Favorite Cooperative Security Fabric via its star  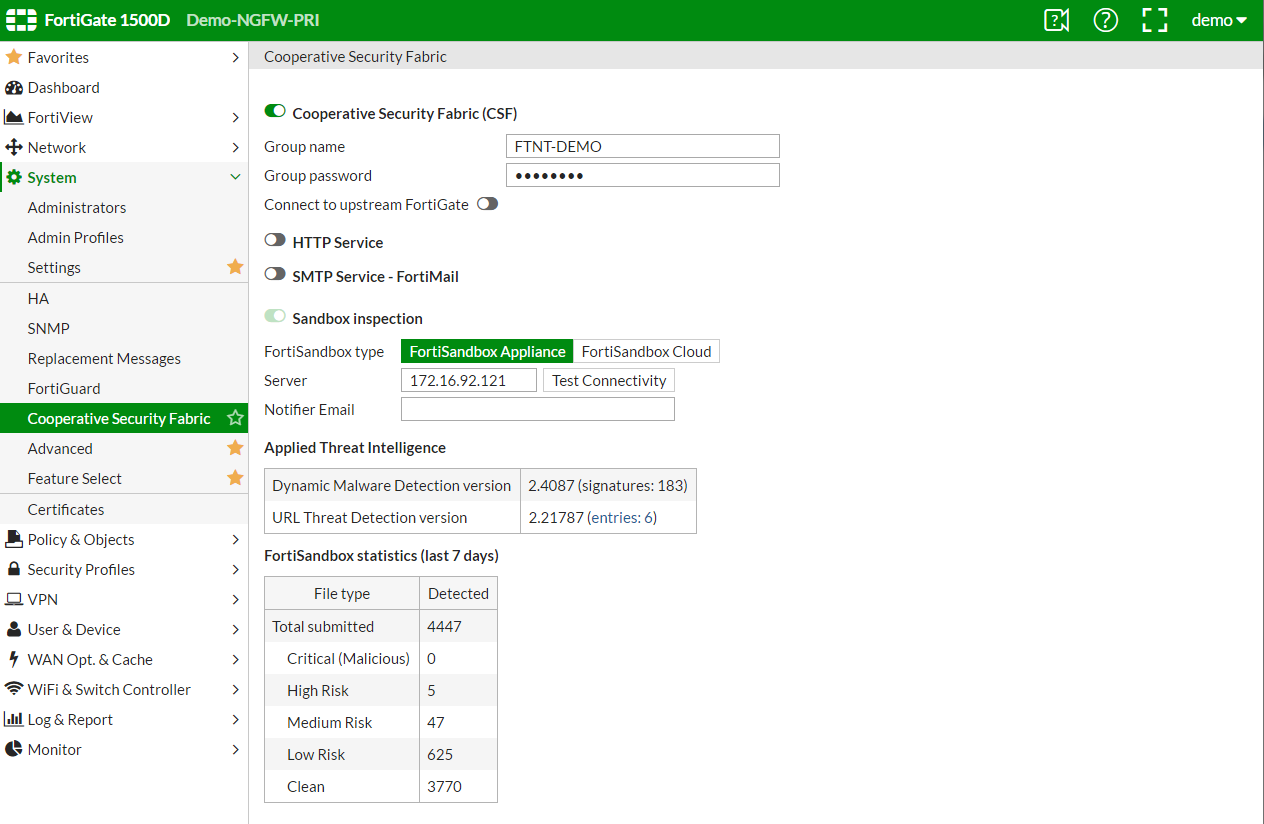click(235, 418)
